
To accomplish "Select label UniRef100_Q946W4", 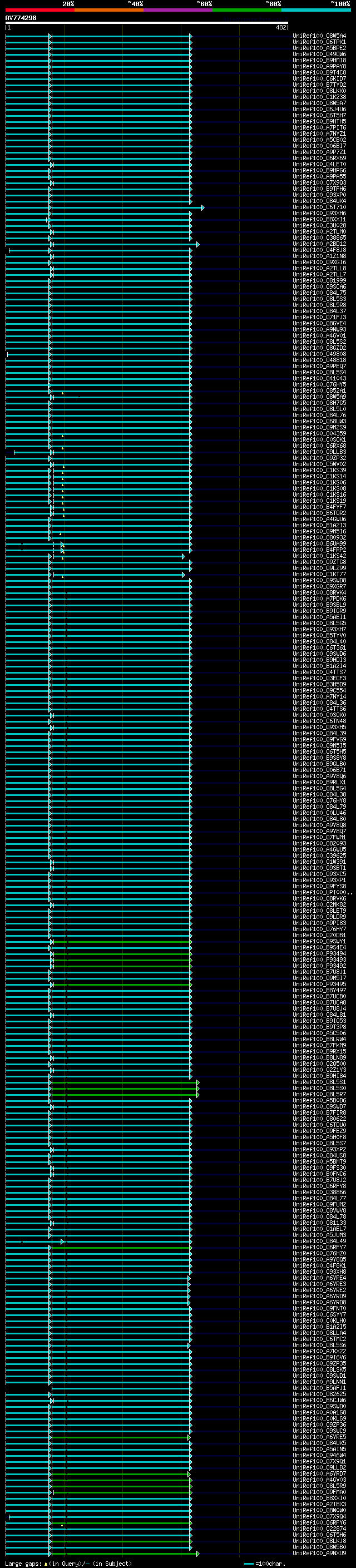I will pyautogui.click(x=319, y=1456).
